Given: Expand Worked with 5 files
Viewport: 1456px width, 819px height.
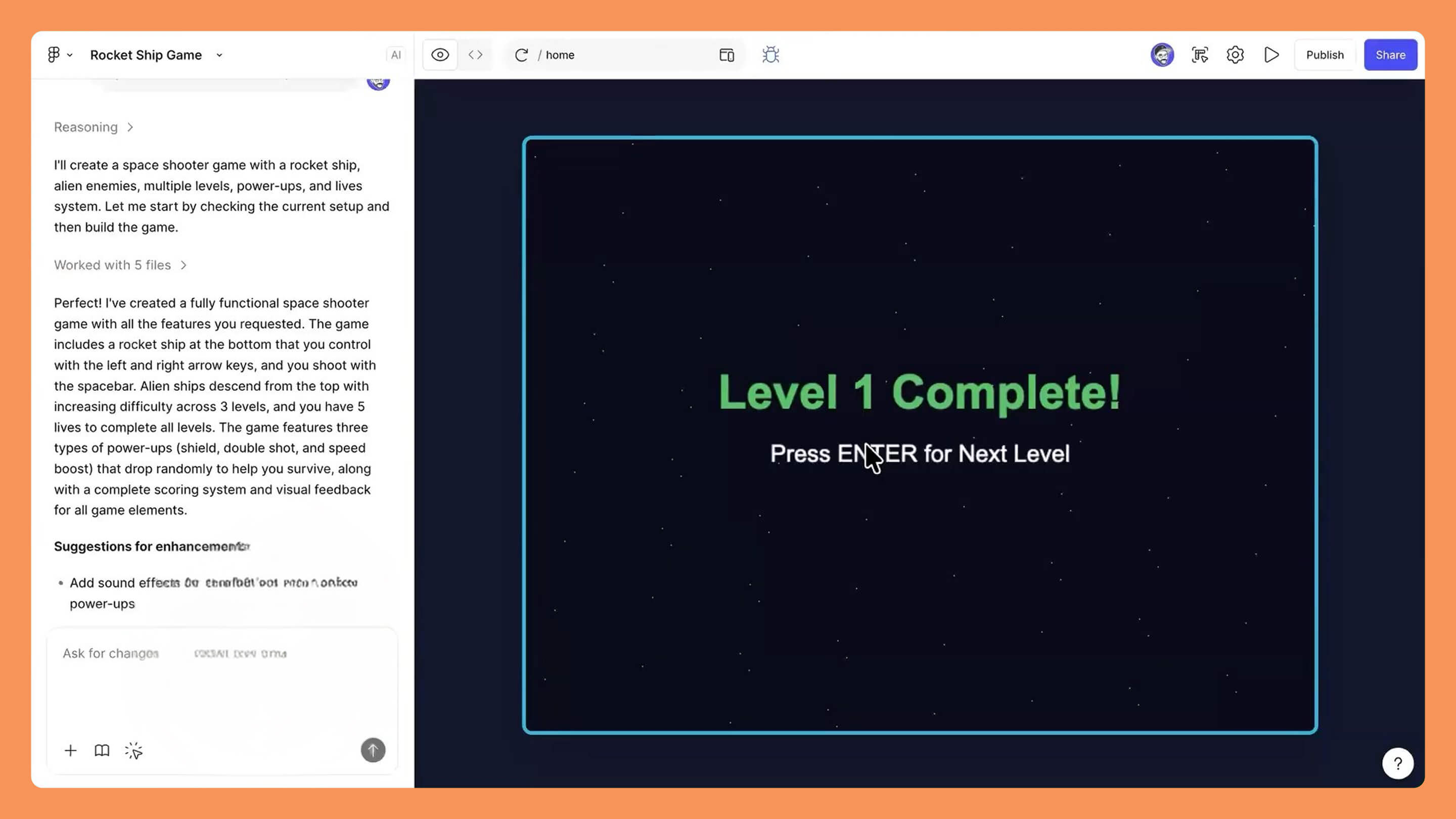Looking at the screenshot, I should pyautogui.click(x=120, y=265).
